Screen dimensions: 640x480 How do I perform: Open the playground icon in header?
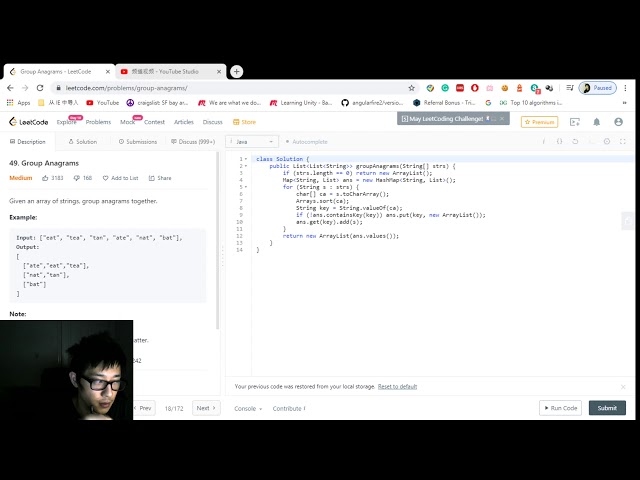tap(575, 122)
